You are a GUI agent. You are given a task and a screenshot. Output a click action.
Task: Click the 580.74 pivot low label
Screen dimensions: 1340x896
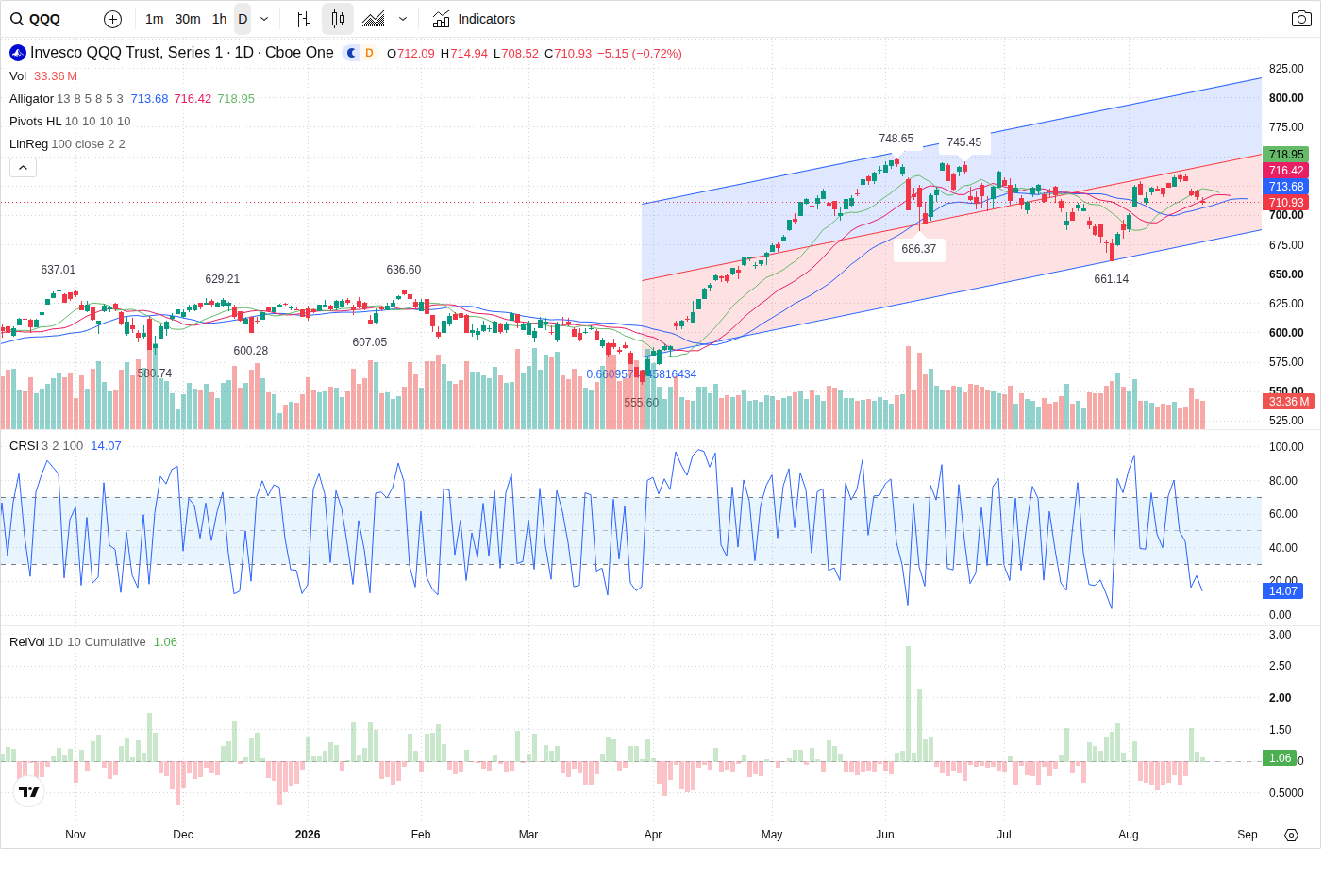click(154, 373)
